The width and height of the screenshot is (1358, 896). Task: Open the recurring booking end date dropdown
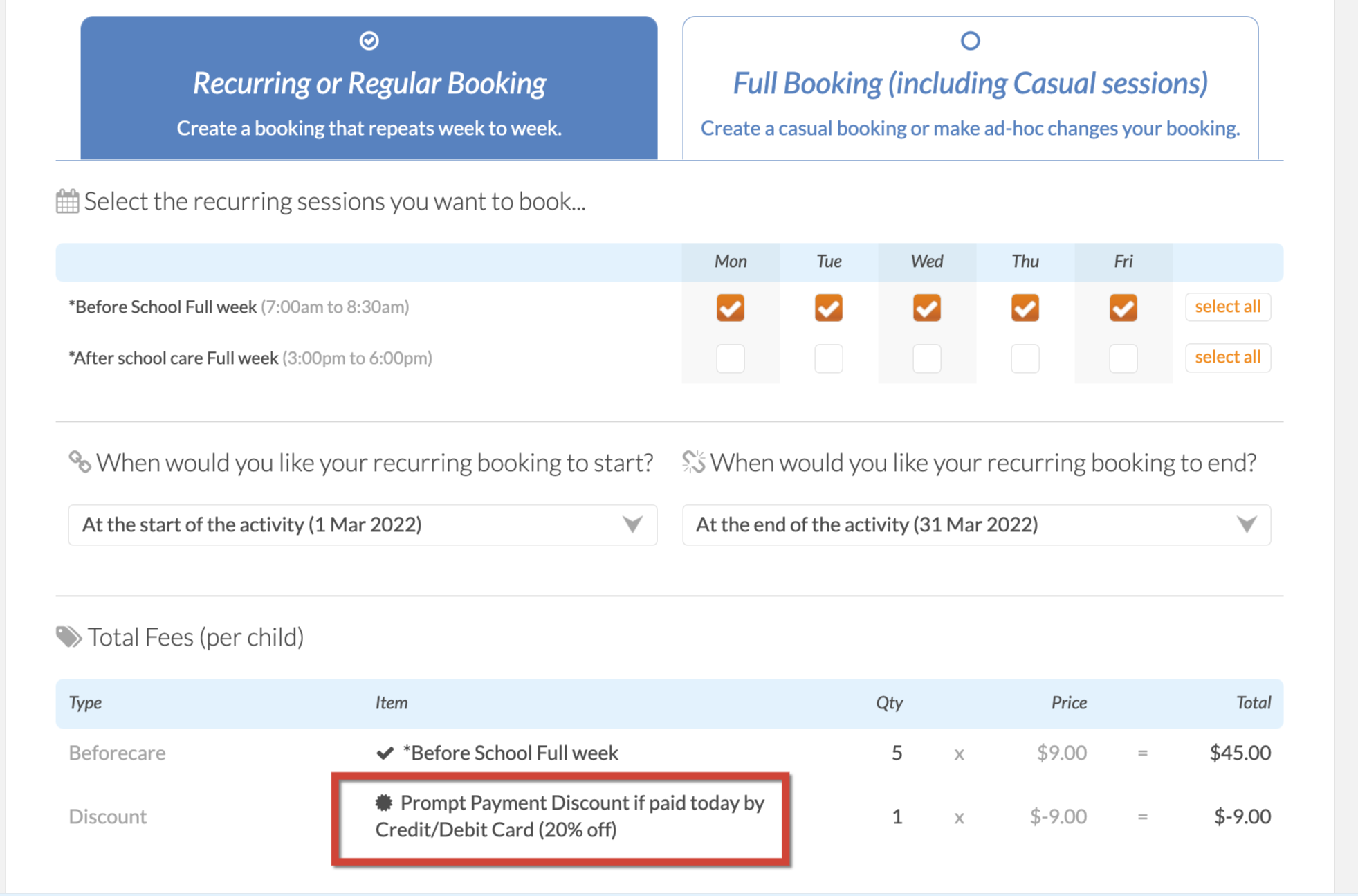pos(976,524)
